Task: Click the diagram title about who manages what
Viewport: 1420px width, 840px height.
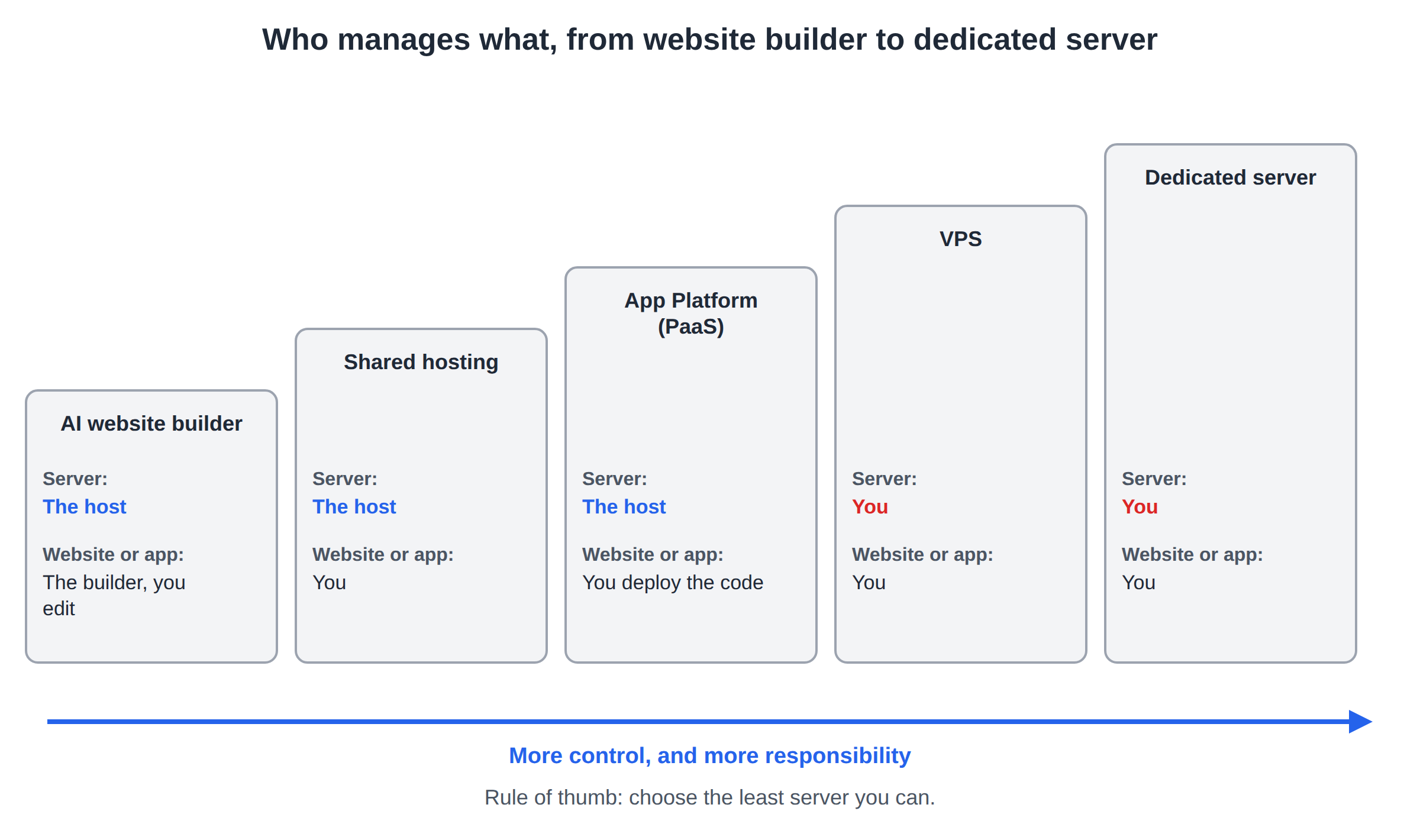Action: coord(709,40)
